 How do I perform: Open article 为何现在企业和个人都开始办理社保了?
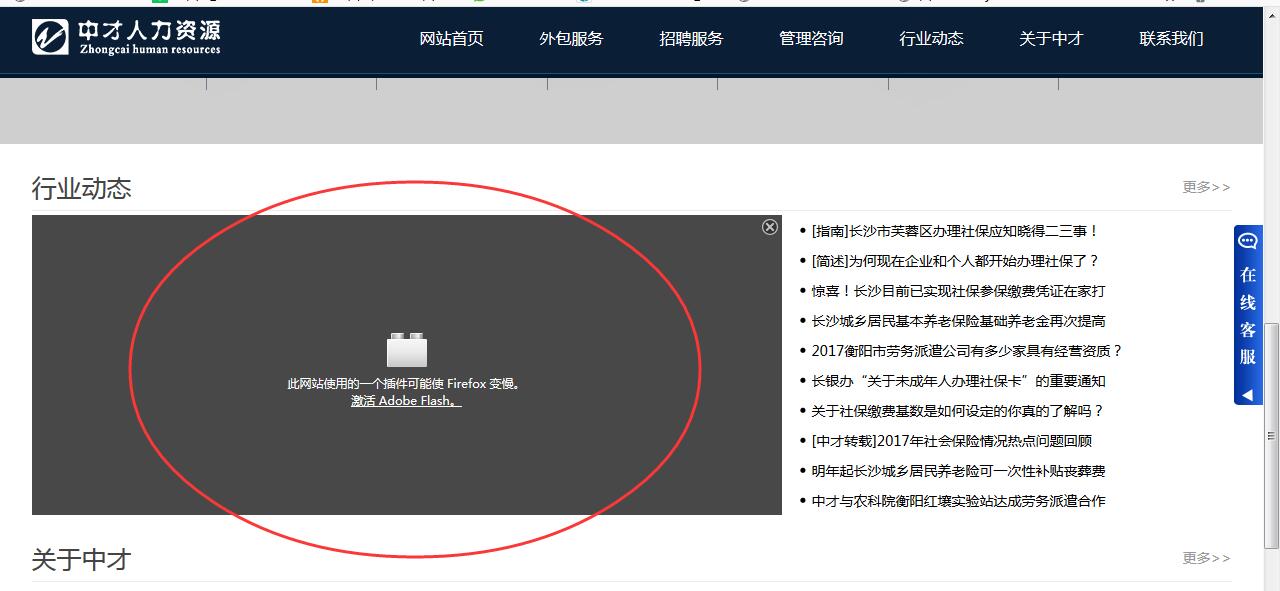955,261
